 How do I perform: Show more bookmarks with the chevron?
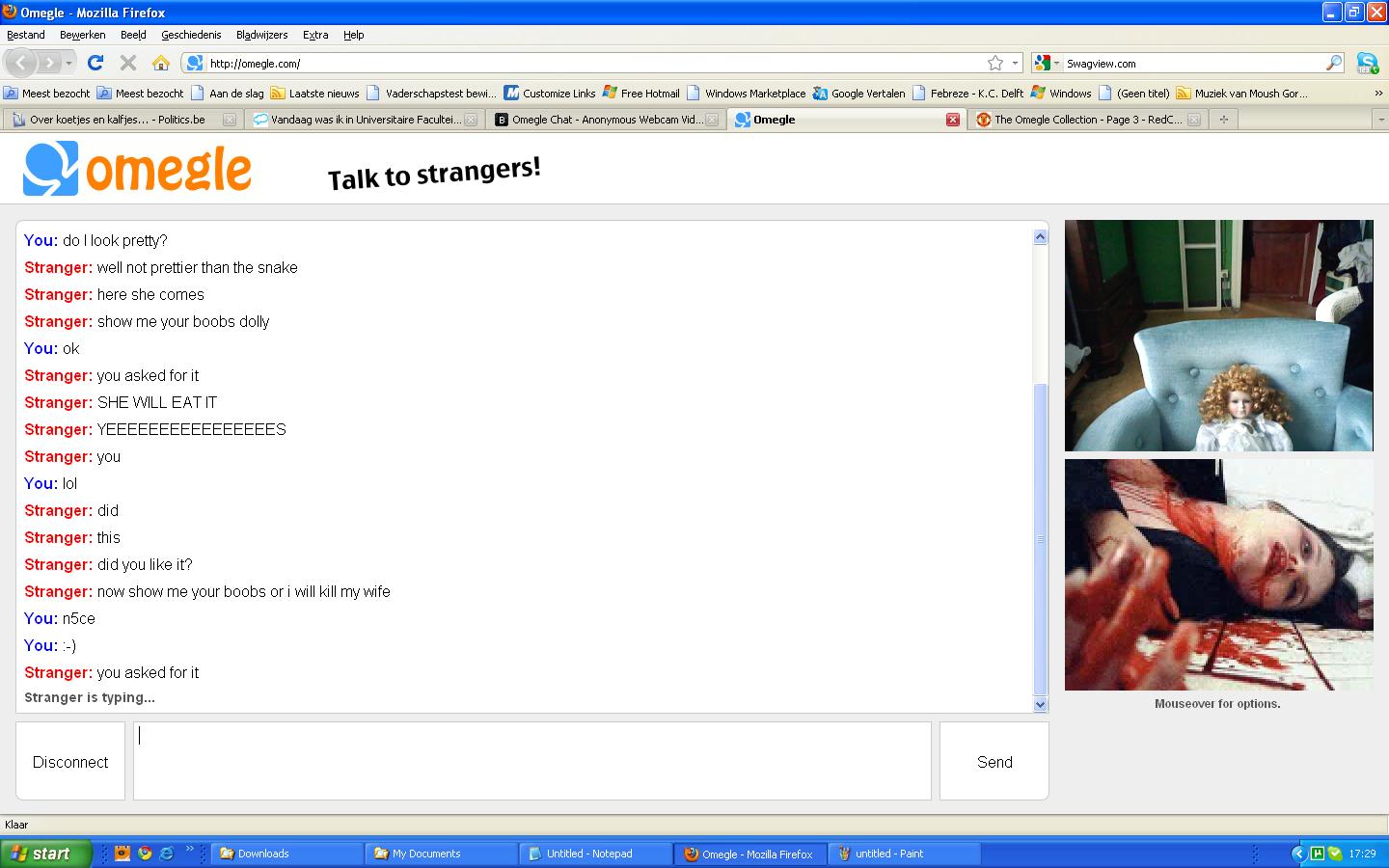(x=1378, y=94)
